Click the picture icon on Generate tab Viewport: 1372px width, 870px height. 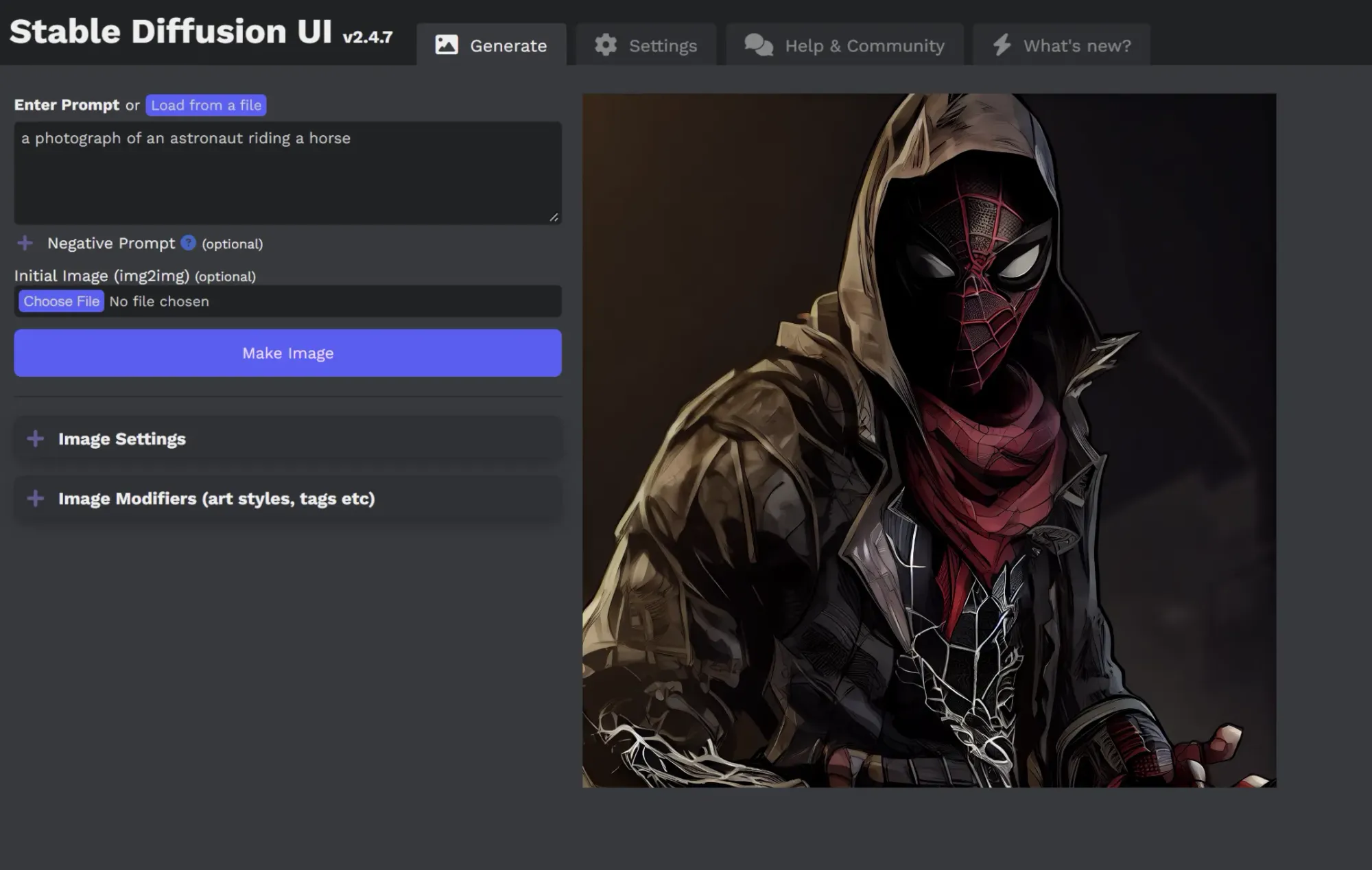click(447, 45)
